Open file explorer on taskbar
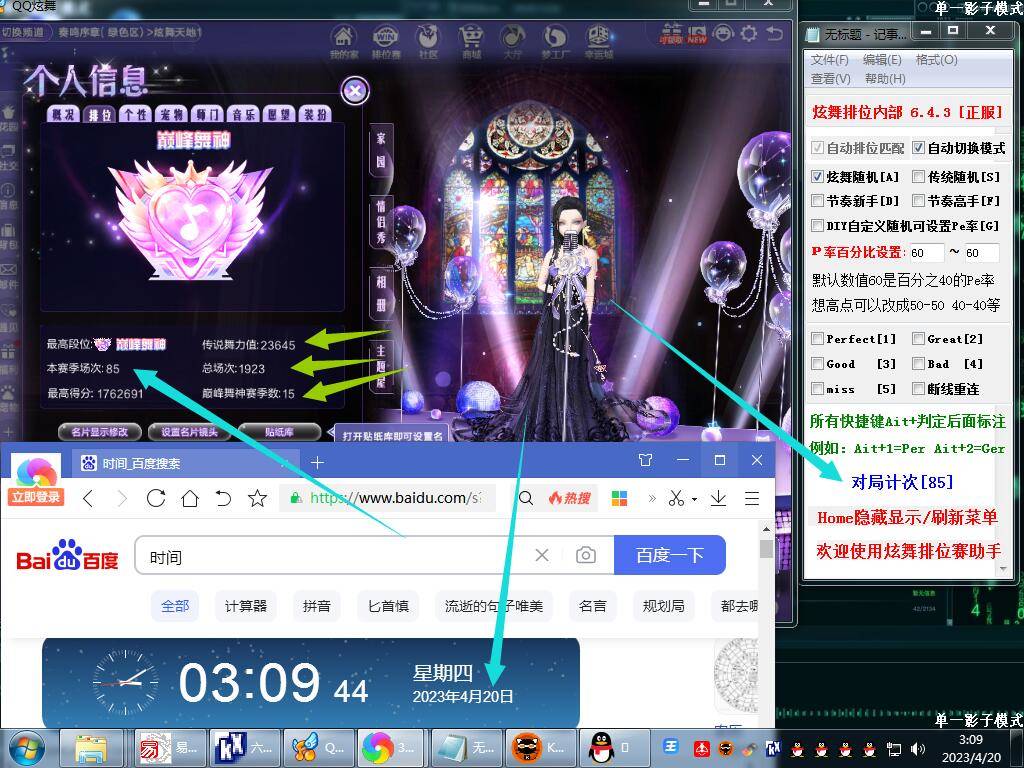The width and height of the screenshot is (1024, 768). [91, 748]
